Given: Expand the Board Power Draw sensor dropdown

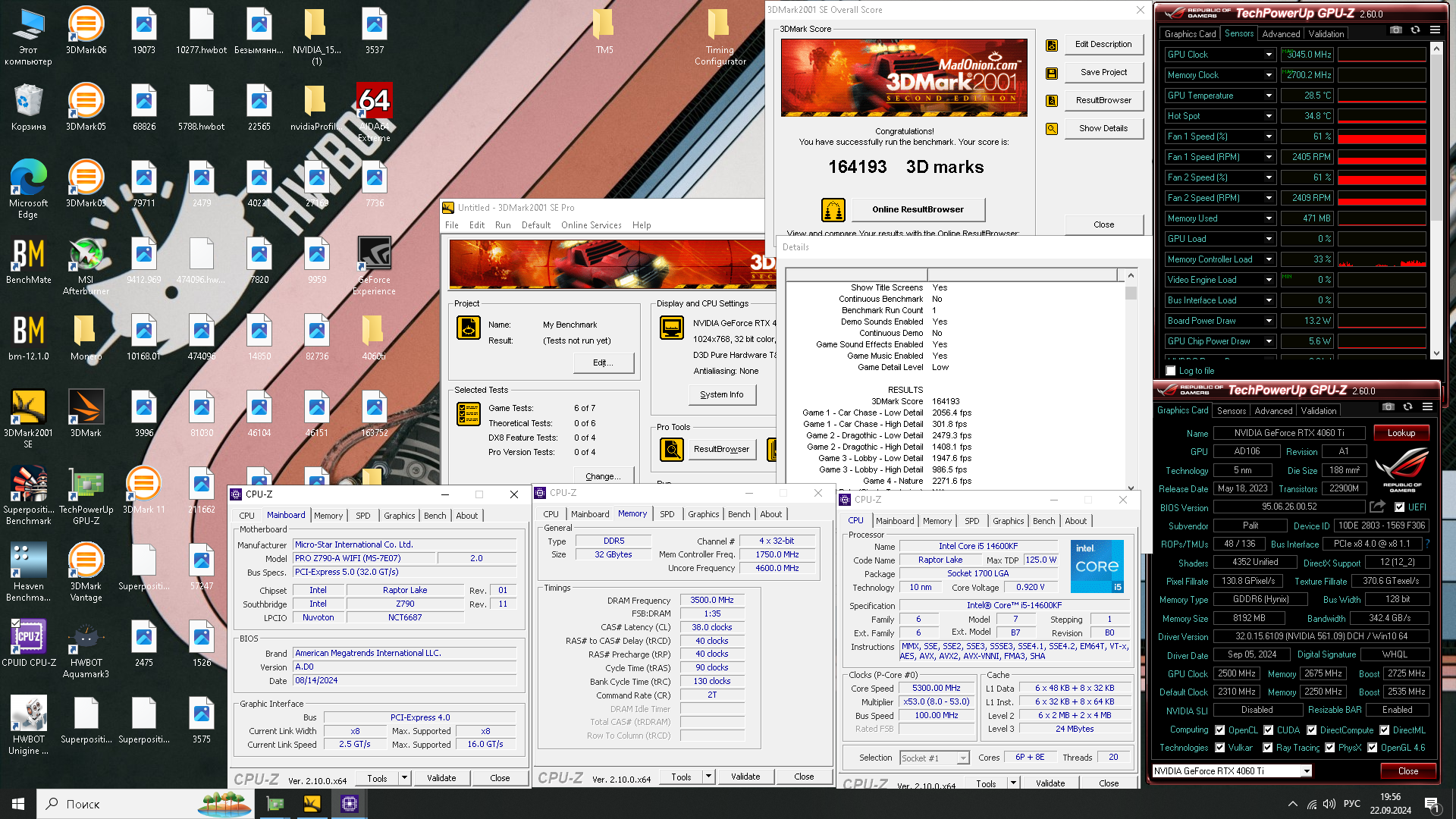Looking at the screenshot, I should click(1269, 321).
